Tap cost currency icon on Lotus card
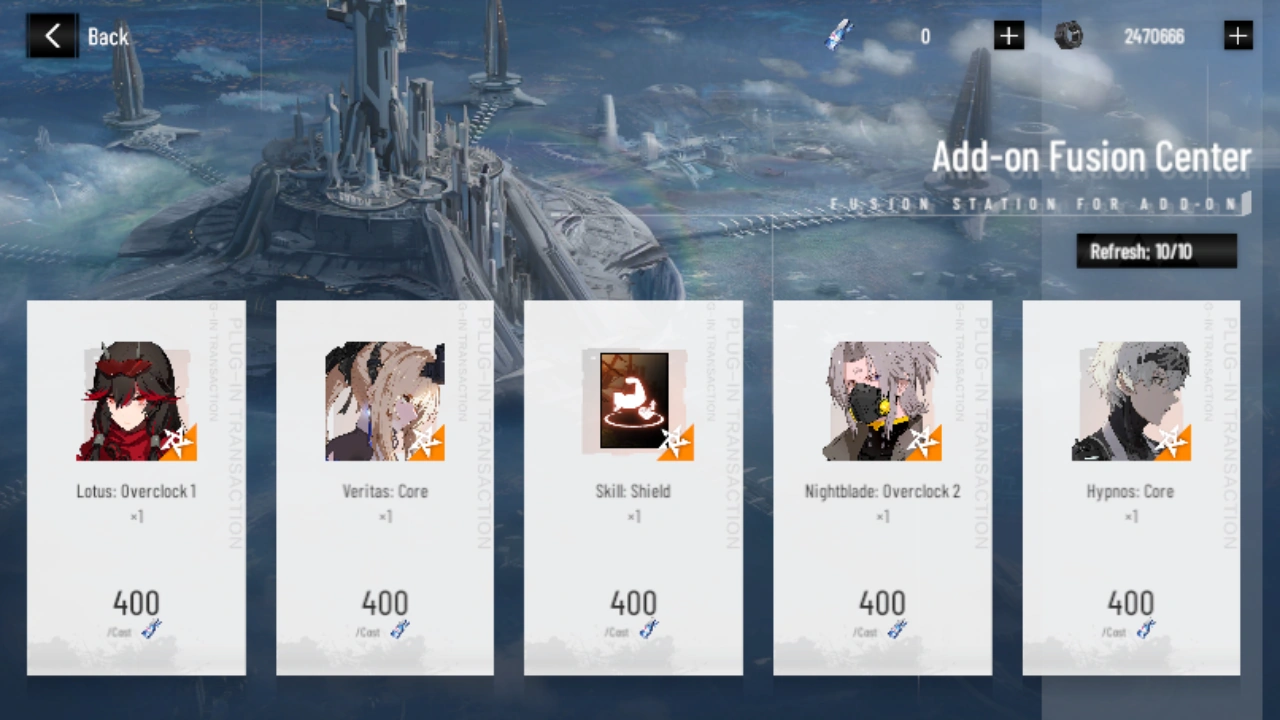 151,630
